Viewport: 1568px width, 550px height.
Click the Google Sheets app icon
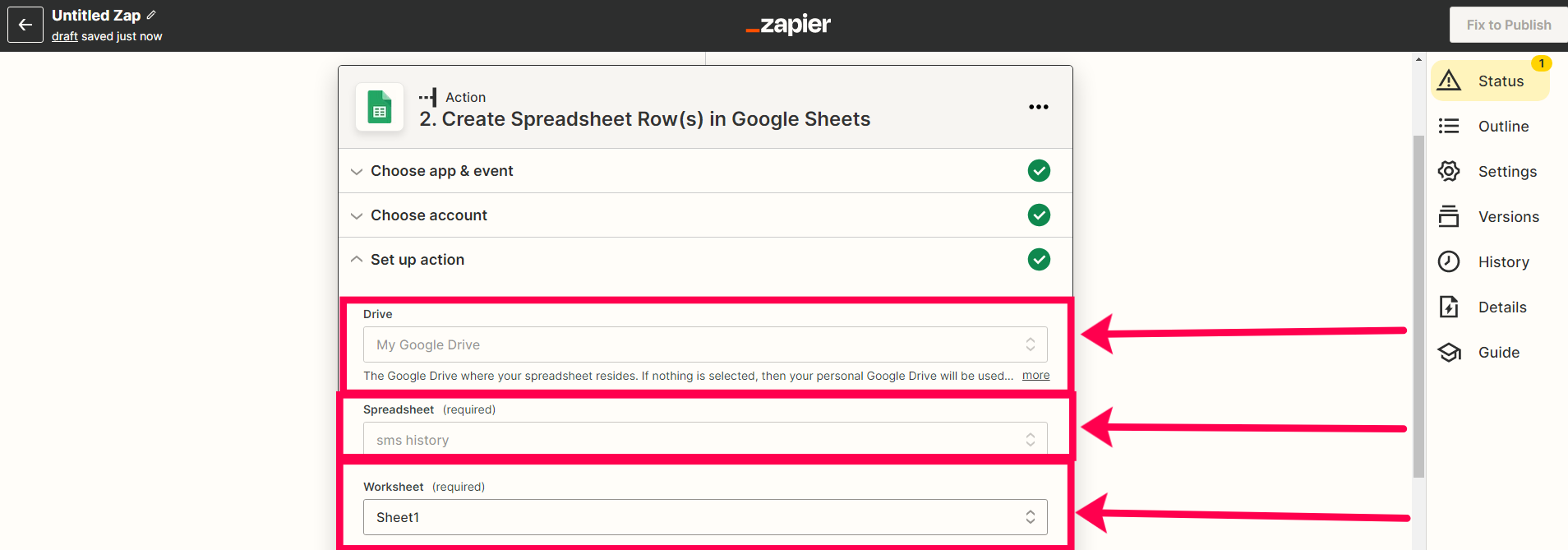pyautogui.click(x=380, y=107)
